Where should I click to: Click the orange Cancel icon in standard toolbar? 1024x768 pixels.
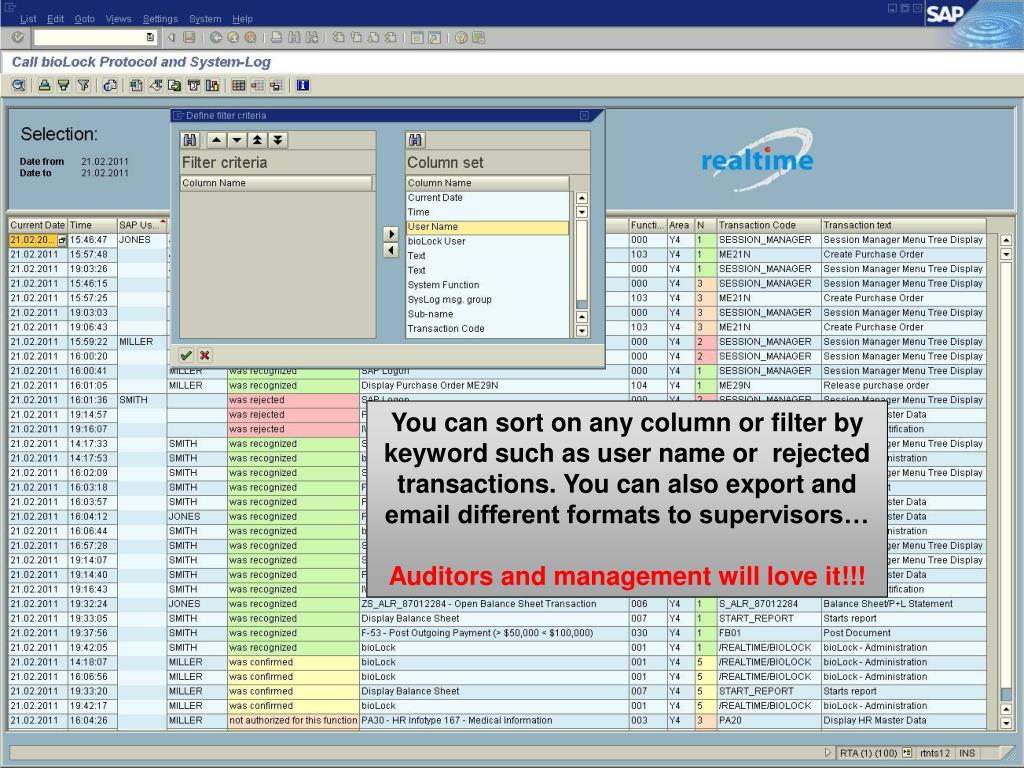coord(250,38)
